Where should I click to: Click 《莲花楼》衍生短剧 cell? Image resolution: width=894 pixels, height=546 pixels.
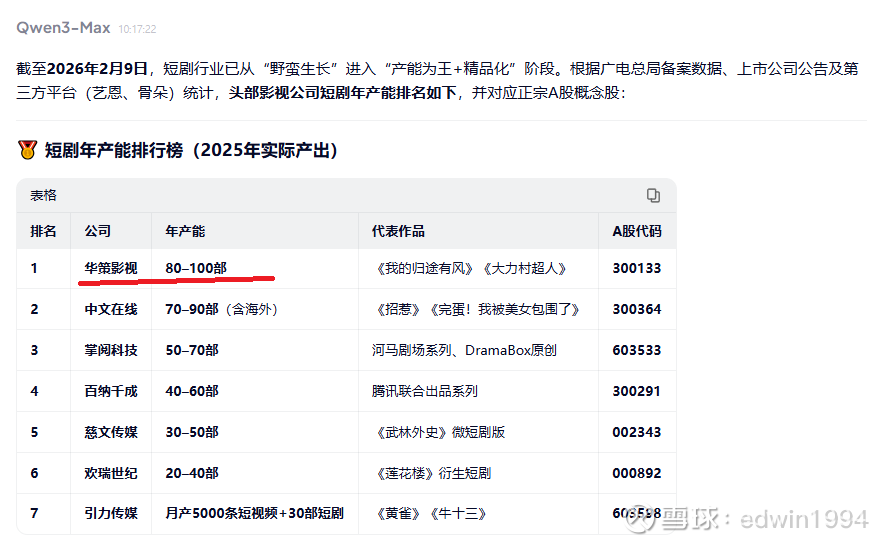[433, 473]
